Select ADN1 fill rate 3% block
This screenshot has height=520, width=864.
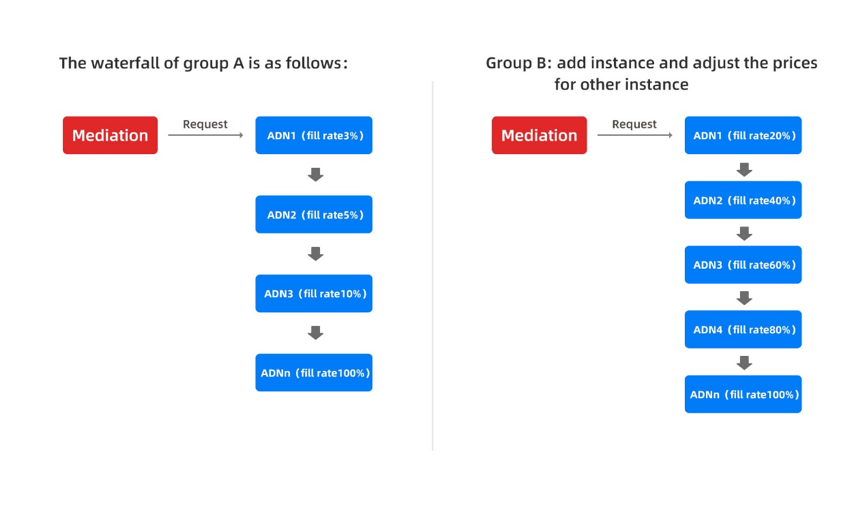pos(314,135)
